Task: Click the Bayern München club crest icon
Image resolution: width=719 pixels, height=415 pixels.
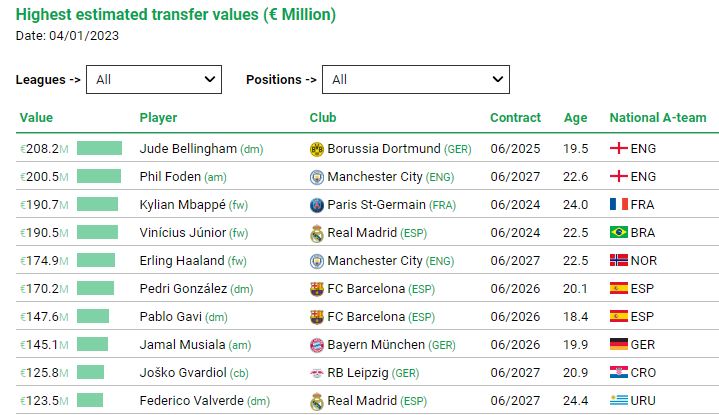Action: point(317,345)
